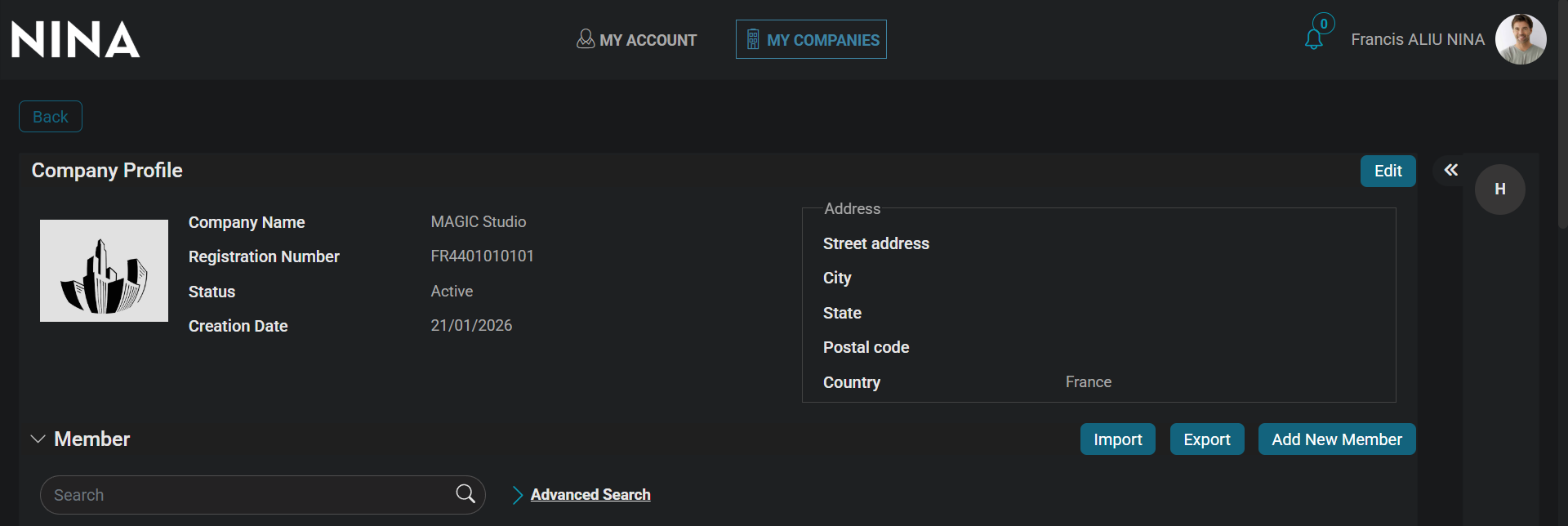Switch to the My Companies tab
The image size is (1568, 526).
[811, 39]
